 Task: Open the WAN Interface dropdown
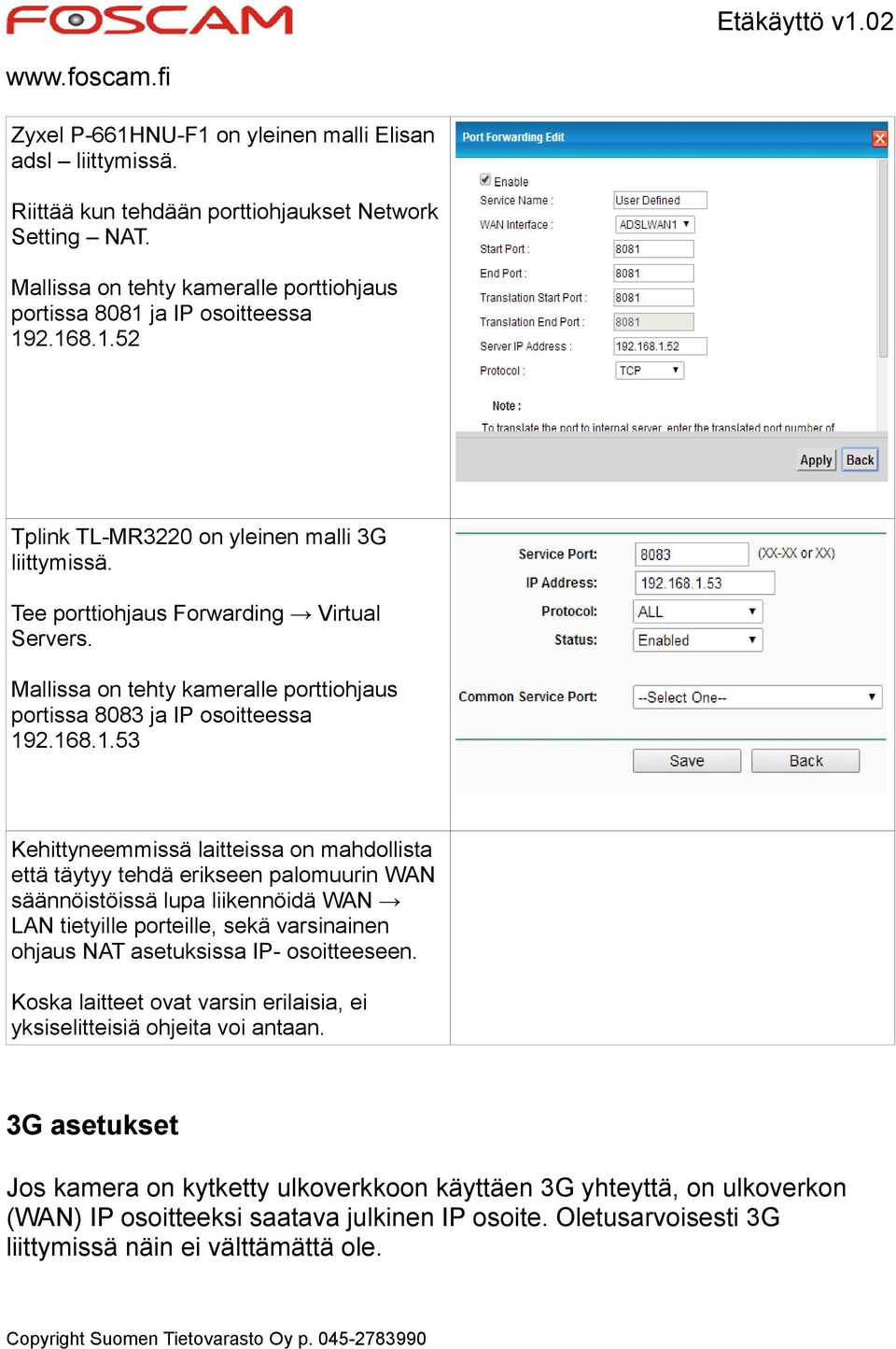pos(655,224)
